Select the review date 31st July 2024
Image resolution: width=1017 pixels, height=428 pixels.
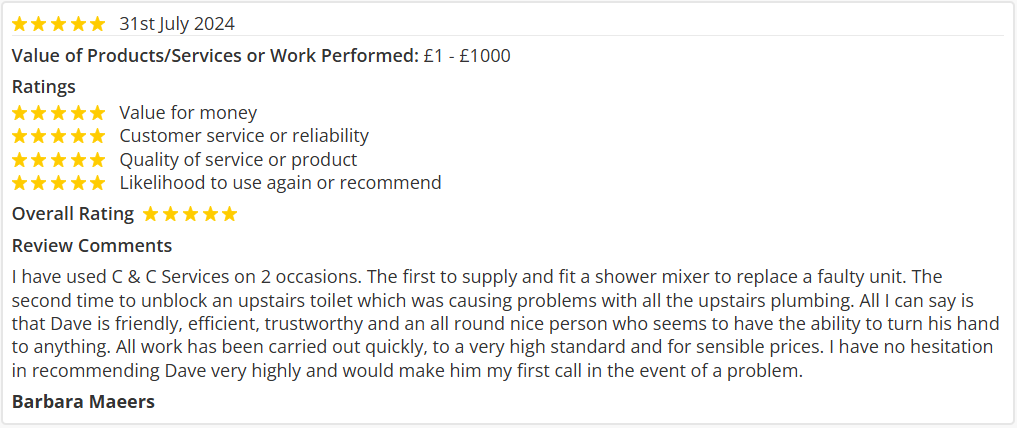(x=177, y=23)
